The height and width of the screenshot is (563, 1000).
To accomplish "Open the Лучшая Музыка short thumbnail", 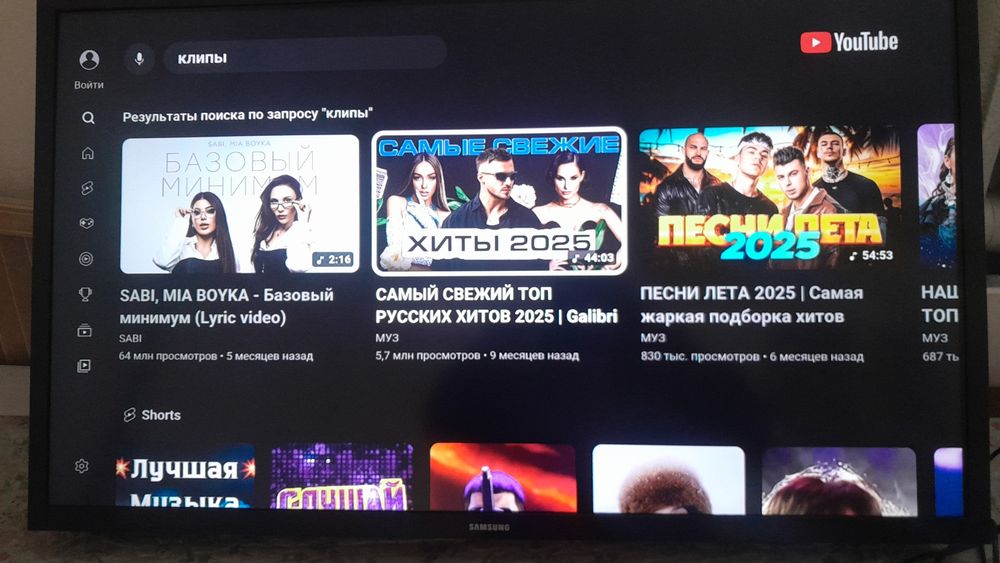I will 185,476.
